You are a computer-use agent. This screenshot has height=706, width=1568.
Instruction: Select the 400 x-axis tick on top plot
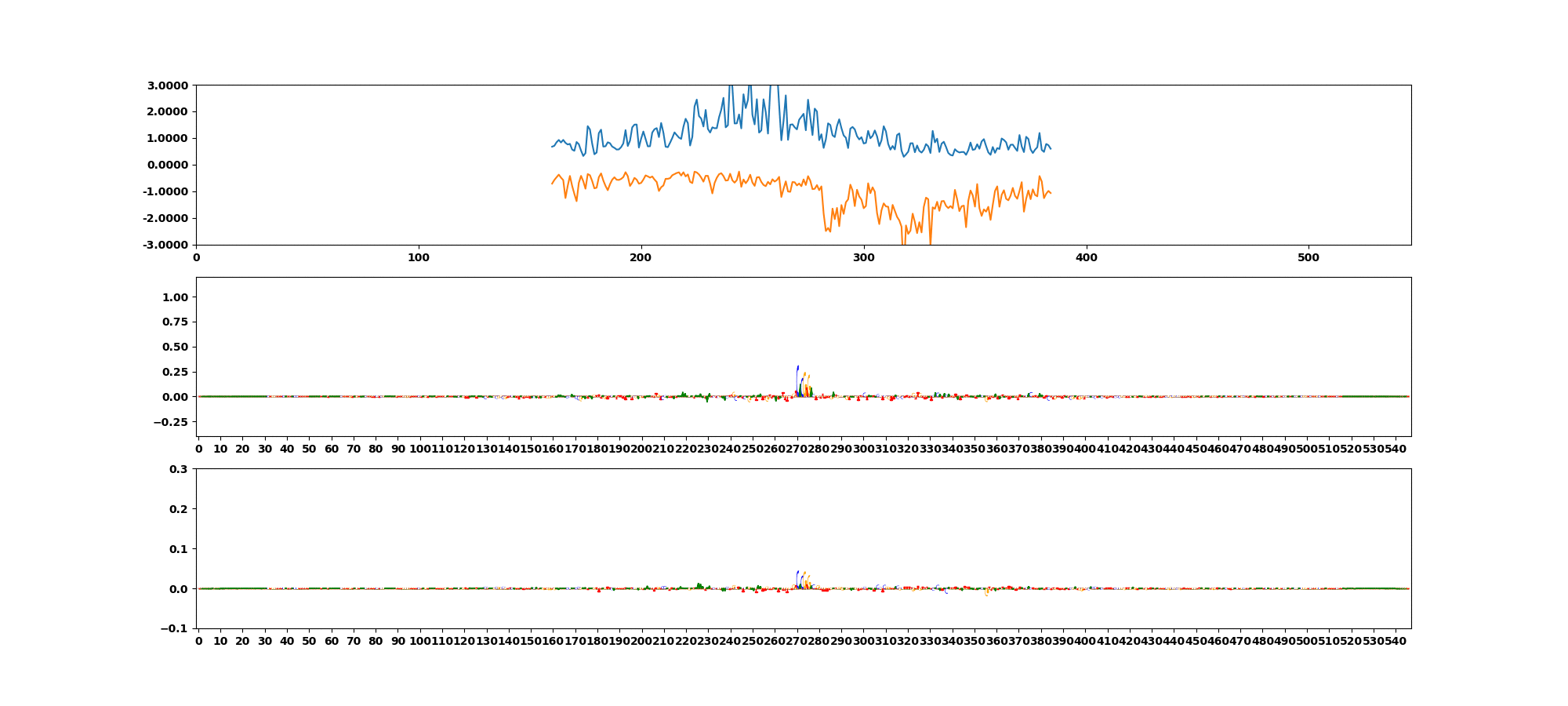1086,257
